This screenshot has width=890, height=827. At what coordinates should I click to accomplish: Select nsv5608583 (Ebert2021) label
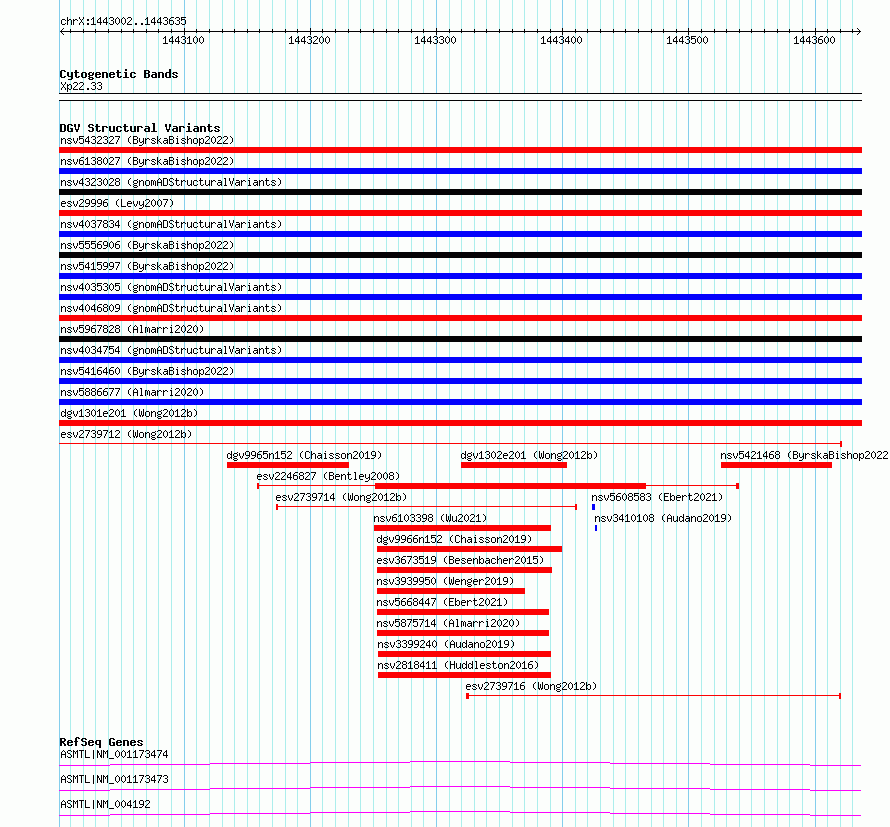(x=657, y=497)
